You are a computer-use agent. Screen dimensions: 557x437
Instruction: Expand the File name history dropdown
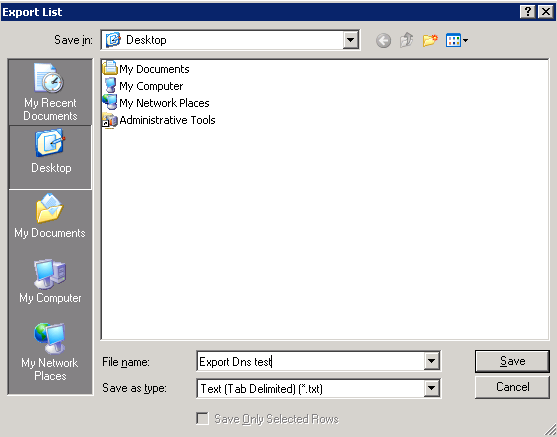point(431,361)
